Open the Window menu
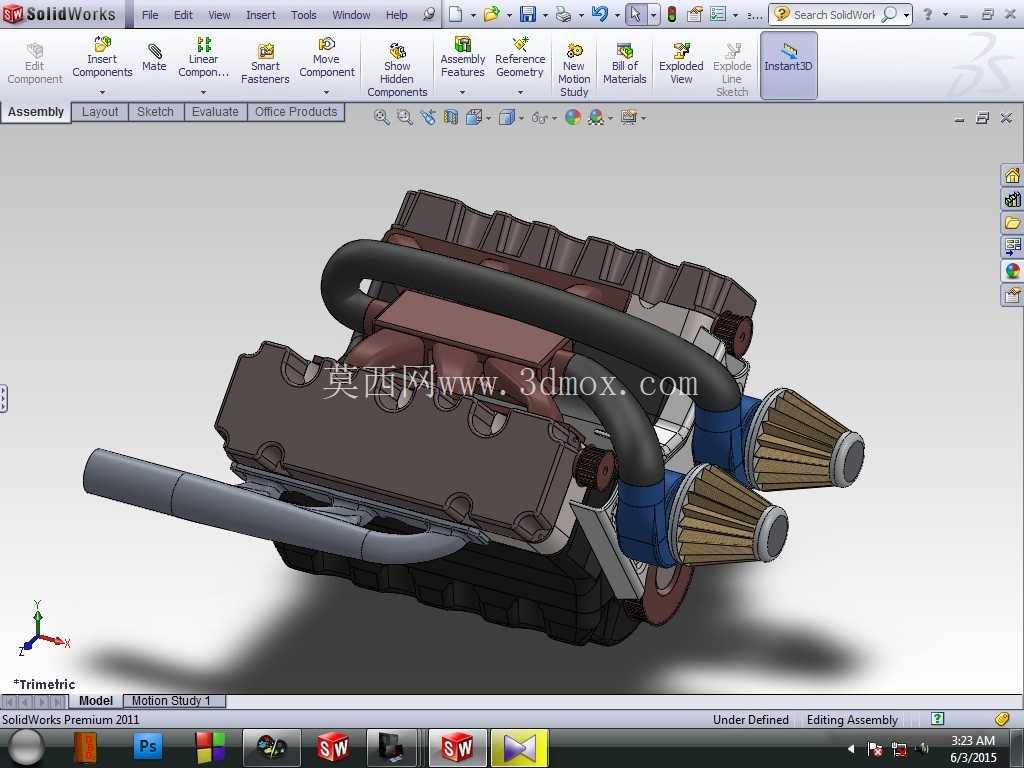The height and width of the screenshot is (768, 1024). pos(351,14)
